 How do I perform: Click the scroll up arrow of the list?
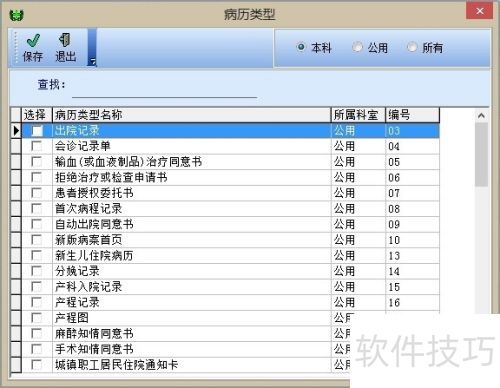tap(481, 116)
